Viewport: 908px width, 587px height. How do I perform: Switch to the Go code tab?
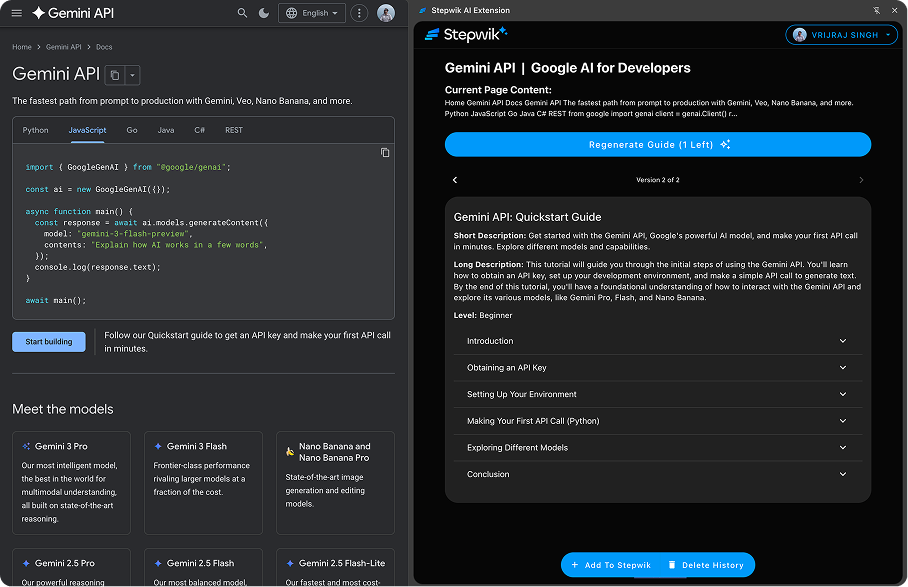(132, 130)
